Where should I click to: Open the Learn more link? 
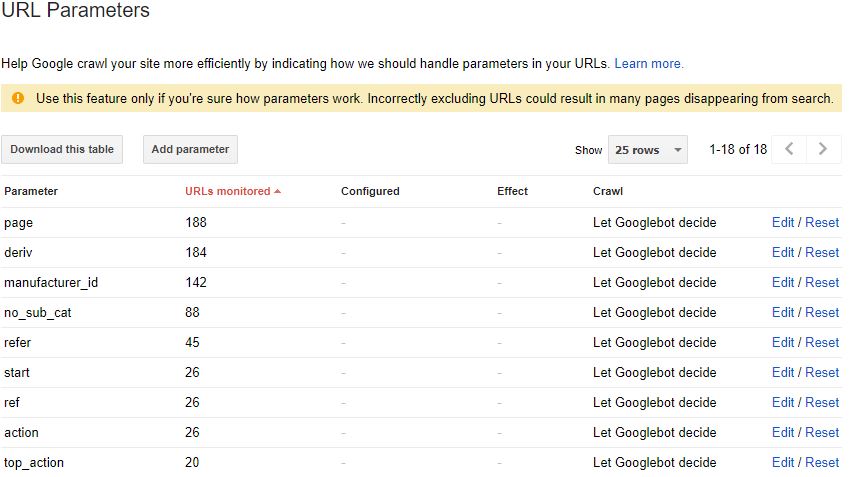(648, 63)
